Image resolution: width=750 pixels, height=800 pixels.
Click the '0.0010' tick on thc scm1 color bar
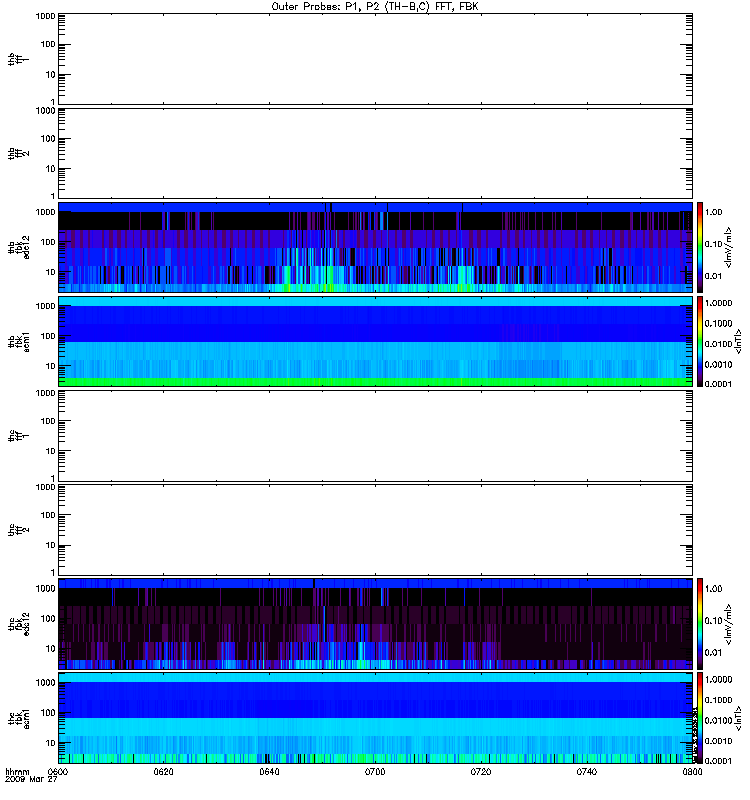click(718, 741)
